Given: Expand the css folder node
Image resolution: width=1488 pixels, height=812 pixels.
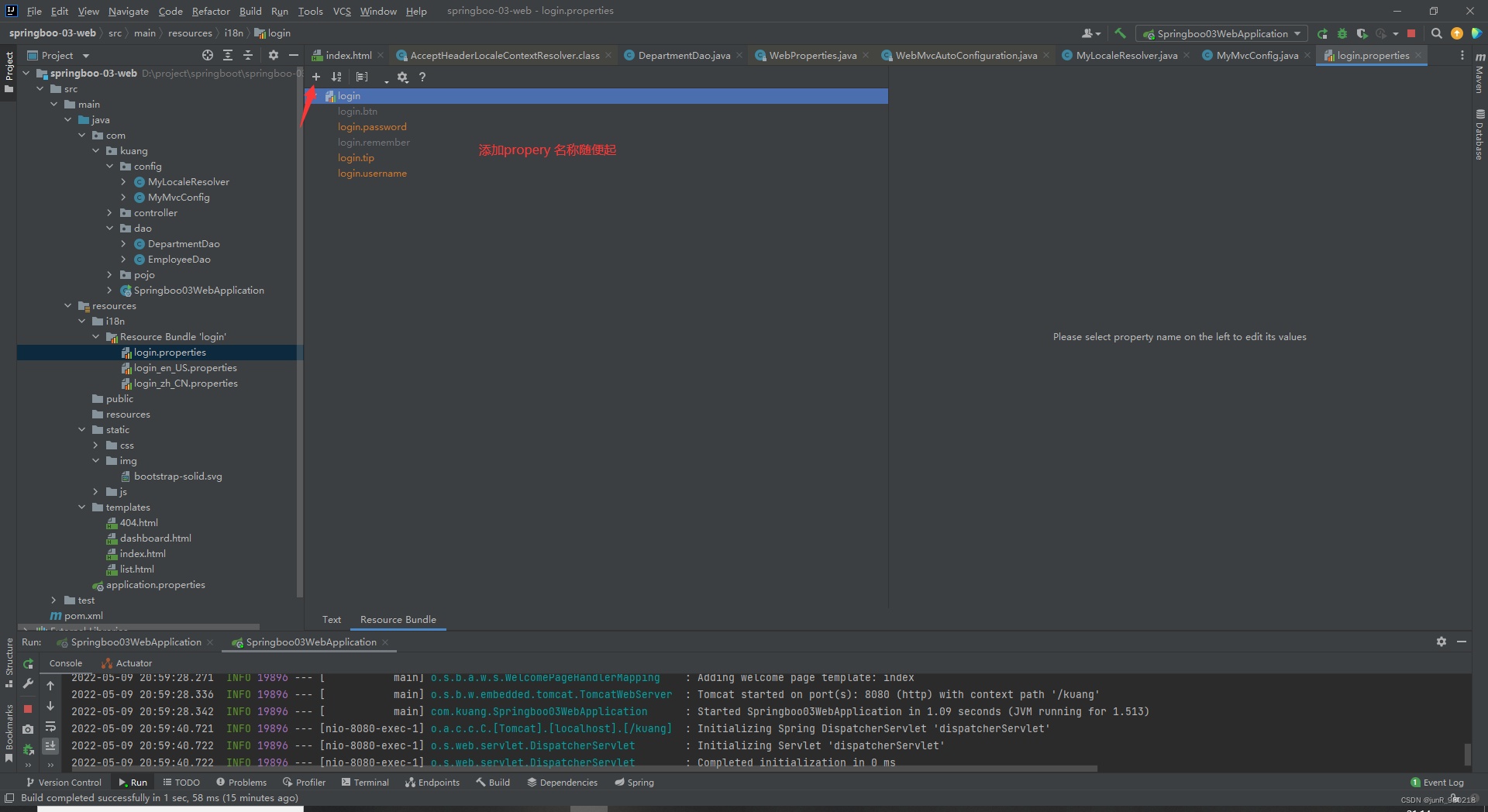Looking at the screenshot, I should click(96, 445).
